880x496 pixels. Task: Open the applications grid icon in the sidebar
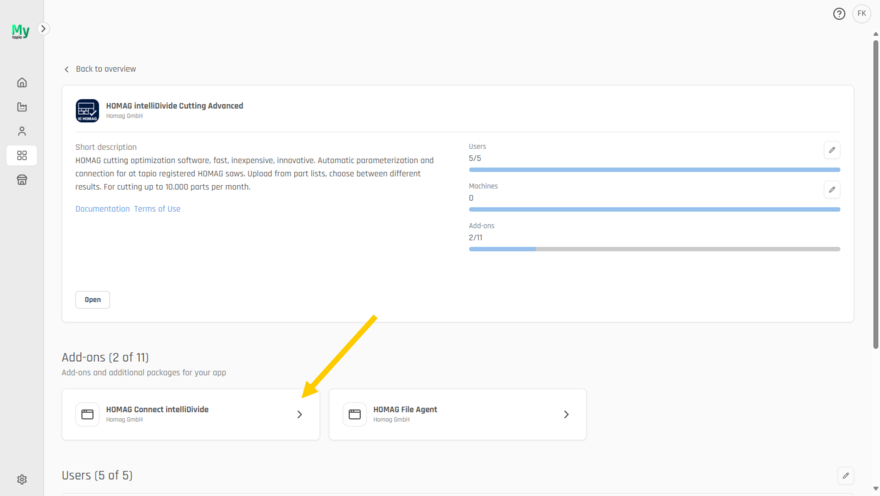(x=22, y=155)
